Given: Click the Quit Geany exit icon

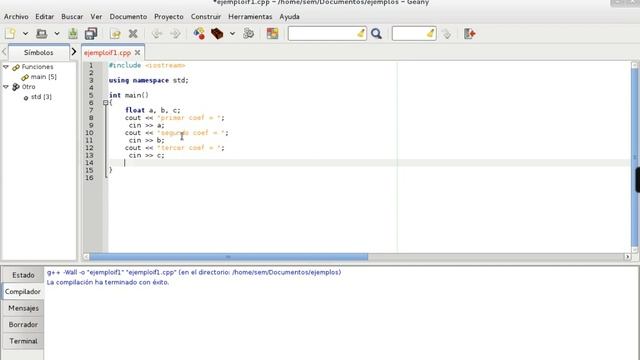Looking at the screenshot, I should pos(470,33).
